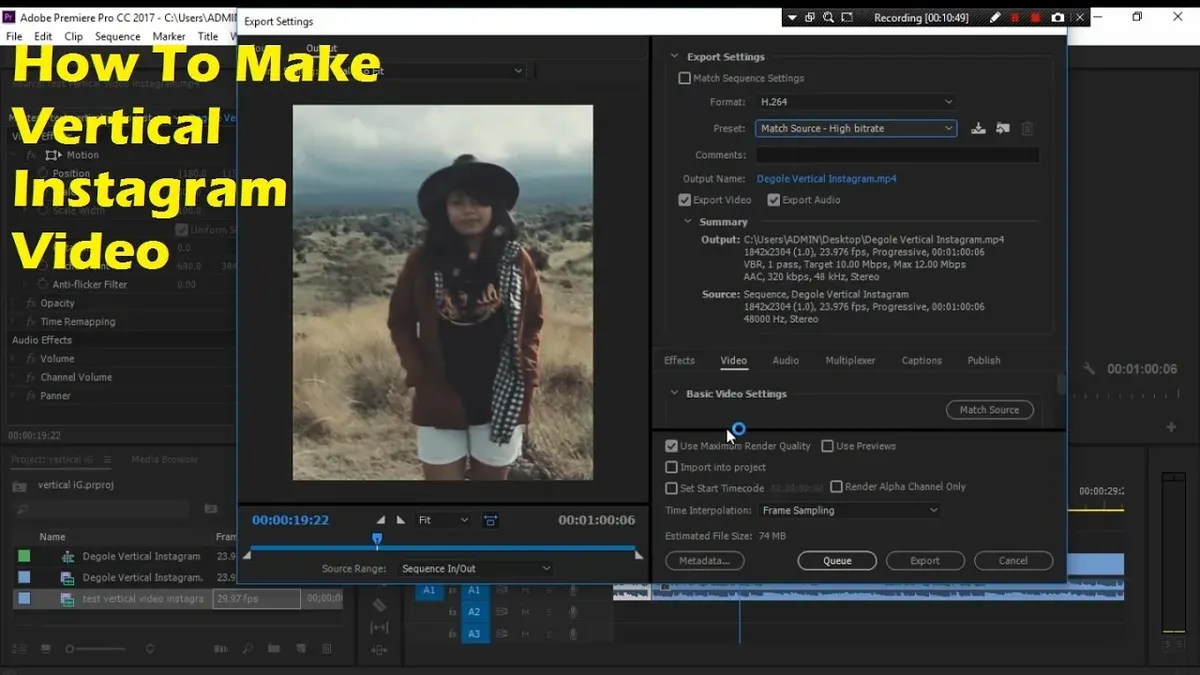The width and height of the screenshot is (1200, 675).
Task: Collapse the Basic Video Settings section
Action: click(x=674, y=394)
